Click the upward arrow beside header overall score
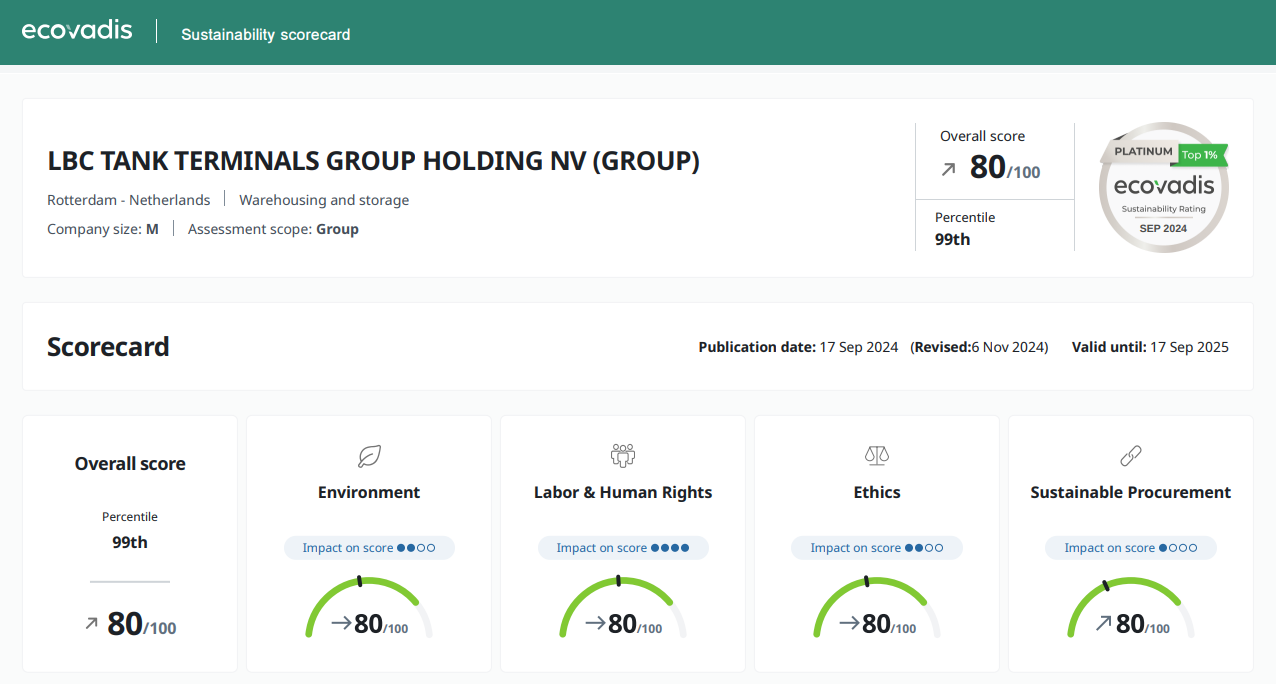Viewport: 1276px width, 684px height. tap(948, 169)
